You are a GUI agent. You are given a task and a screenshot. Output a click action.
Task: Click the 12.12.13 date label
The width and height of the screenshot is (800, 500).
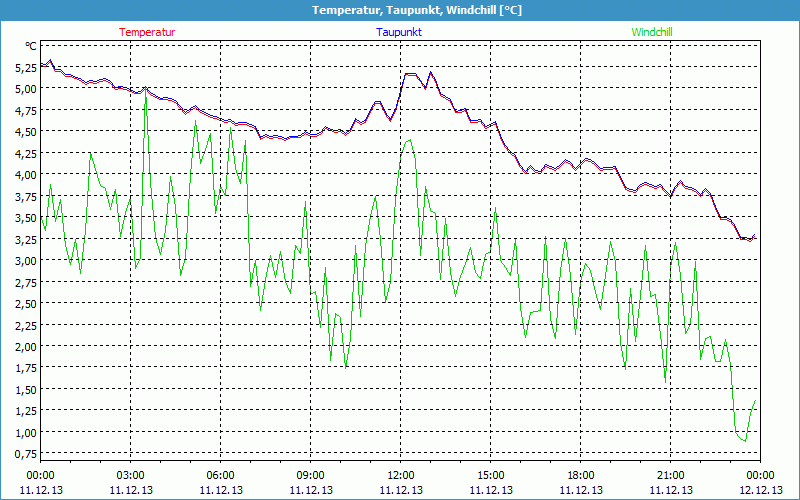[x=761, y=490]
